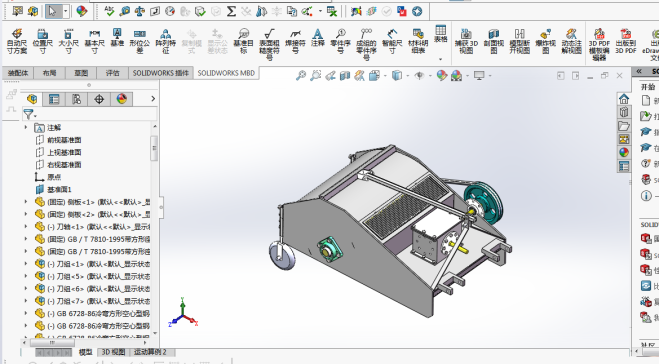Open the FeatureManager design tree tab
Image resolution: width=659 pixels, height=364 pixels.
32,99
